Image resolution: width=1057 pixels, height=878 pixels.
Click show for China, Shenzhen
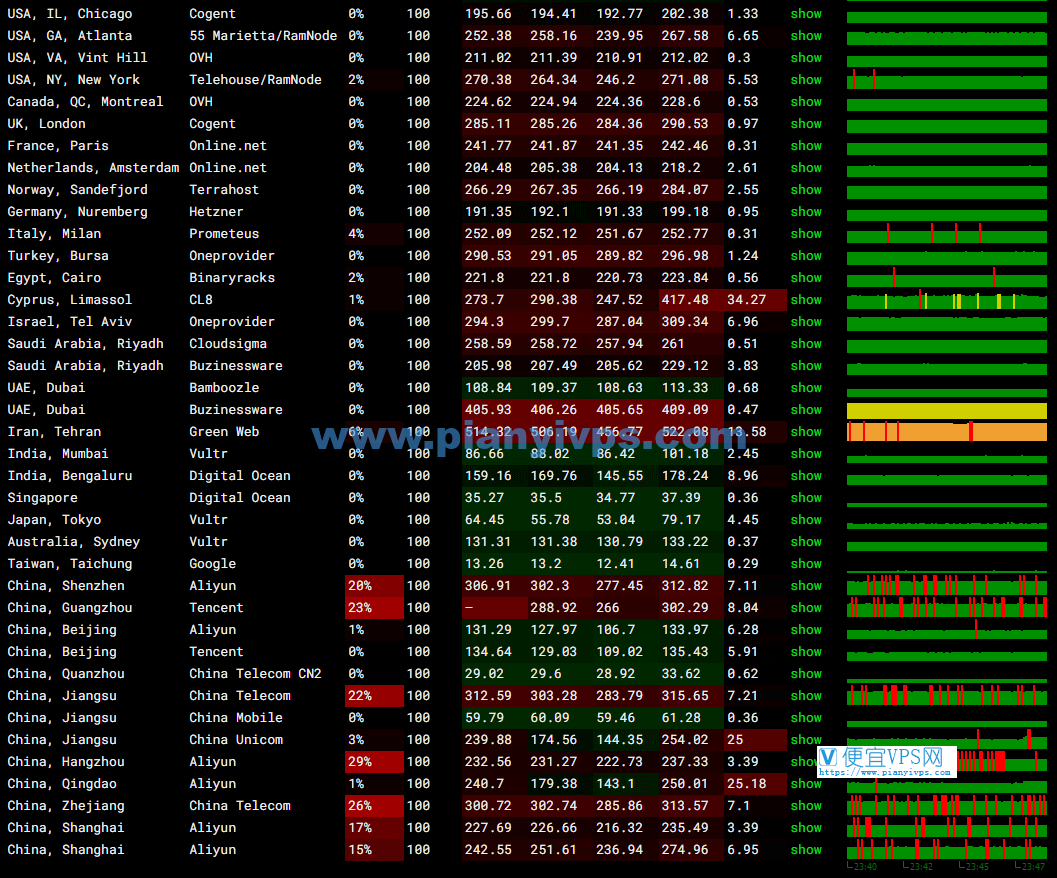tap(806, 587)
